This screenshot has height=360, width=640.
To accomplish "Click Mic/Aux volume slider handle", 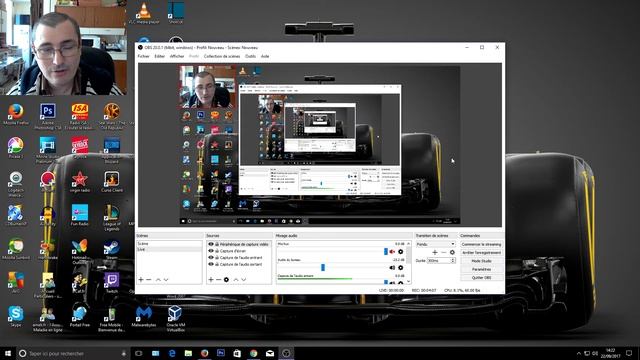I will [386, 251].
